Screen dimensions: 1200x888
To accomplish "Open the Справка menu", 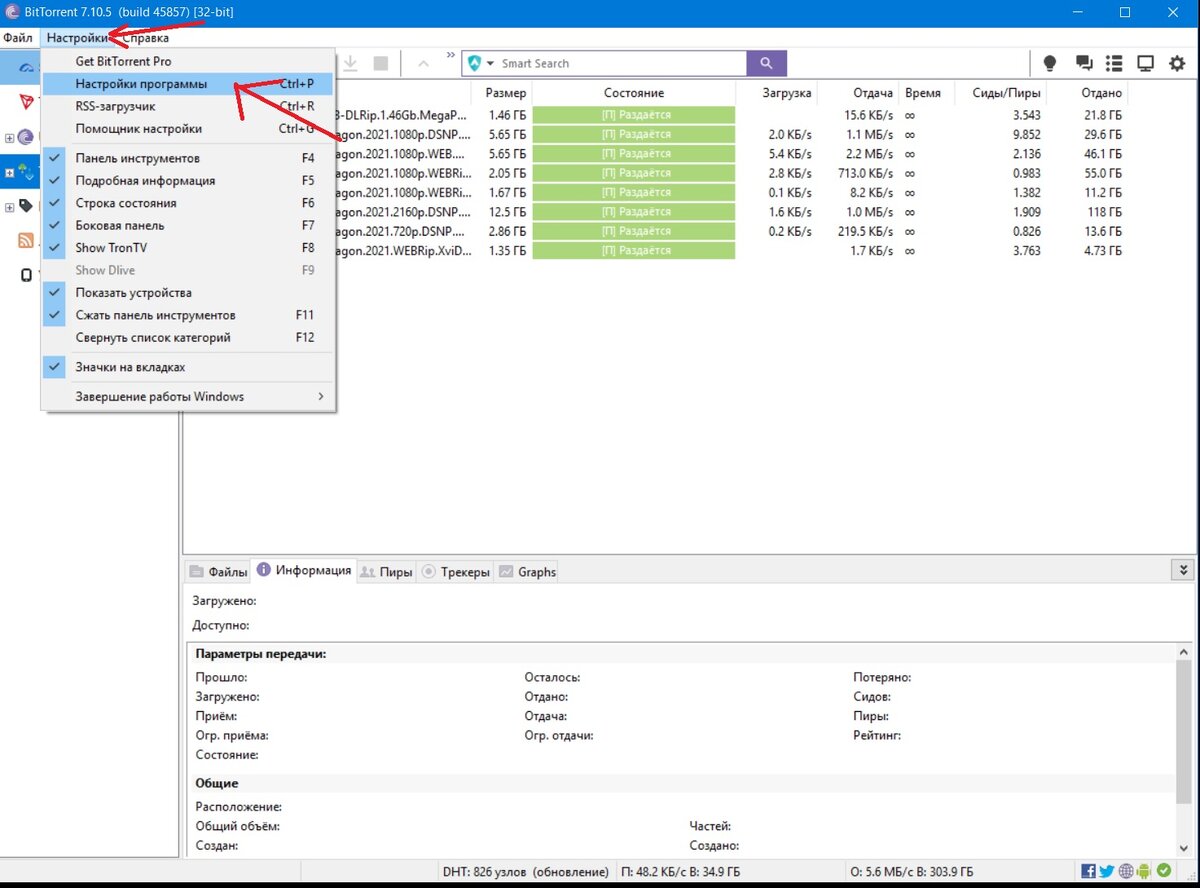I will pyautogui.click(x=145, y=38).
